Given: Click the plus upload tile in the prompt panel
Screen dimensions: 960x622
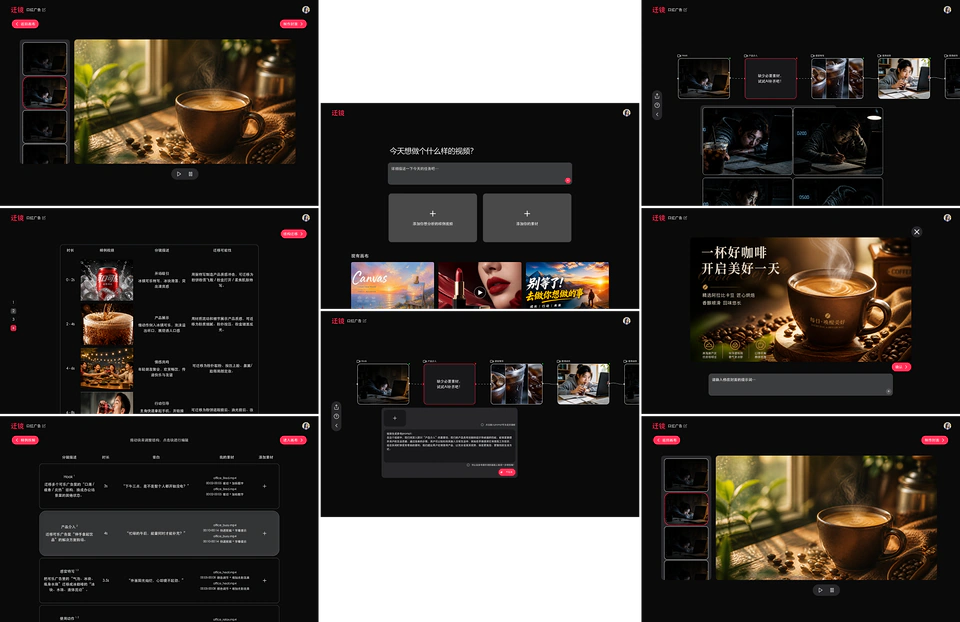Looking at the screenshot, I should [395, 418].
